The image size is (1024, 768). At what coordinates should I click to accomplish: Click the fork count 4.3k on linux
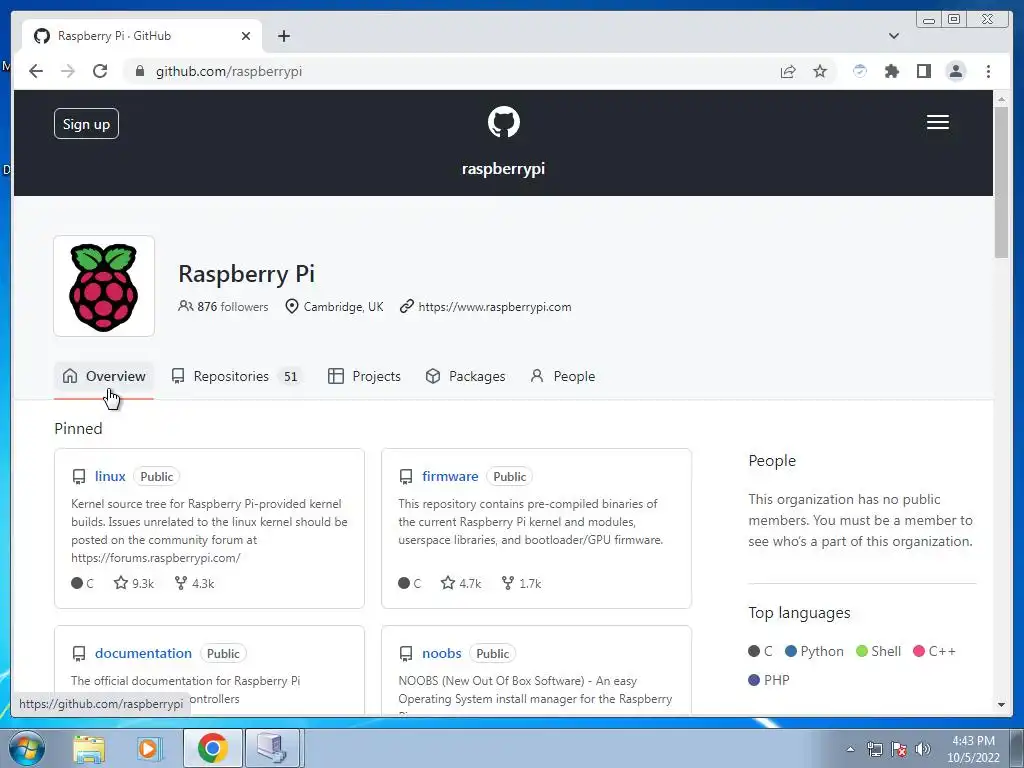(194, 583)
